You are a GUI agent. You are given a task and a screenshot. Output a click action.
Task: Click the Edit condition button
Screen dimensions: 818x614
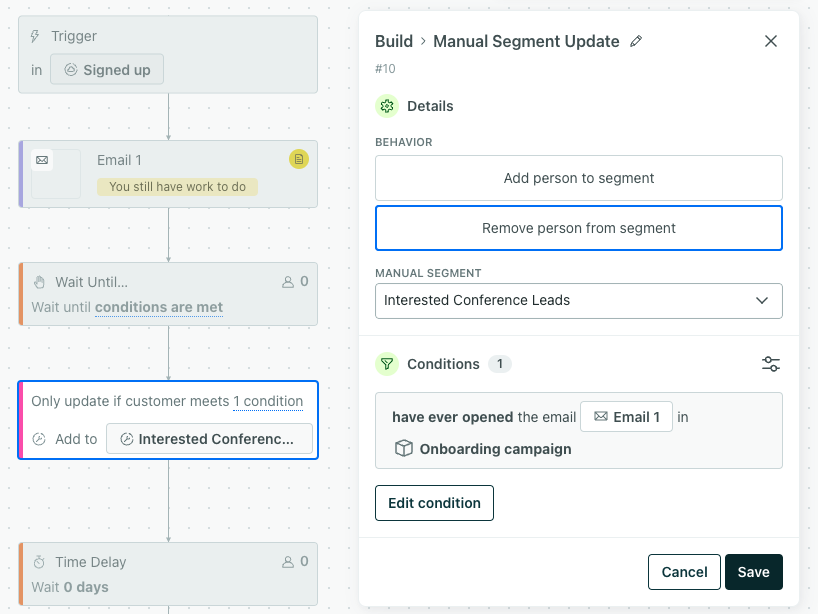tap(434, 503)
